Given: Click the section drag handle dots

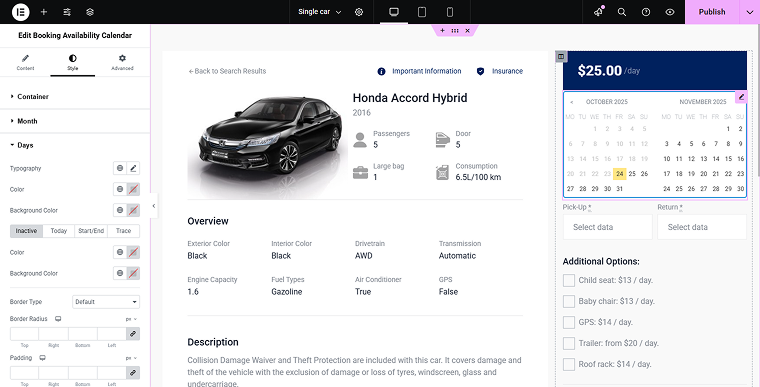Looking at the screenshot, I should [455, 31].
